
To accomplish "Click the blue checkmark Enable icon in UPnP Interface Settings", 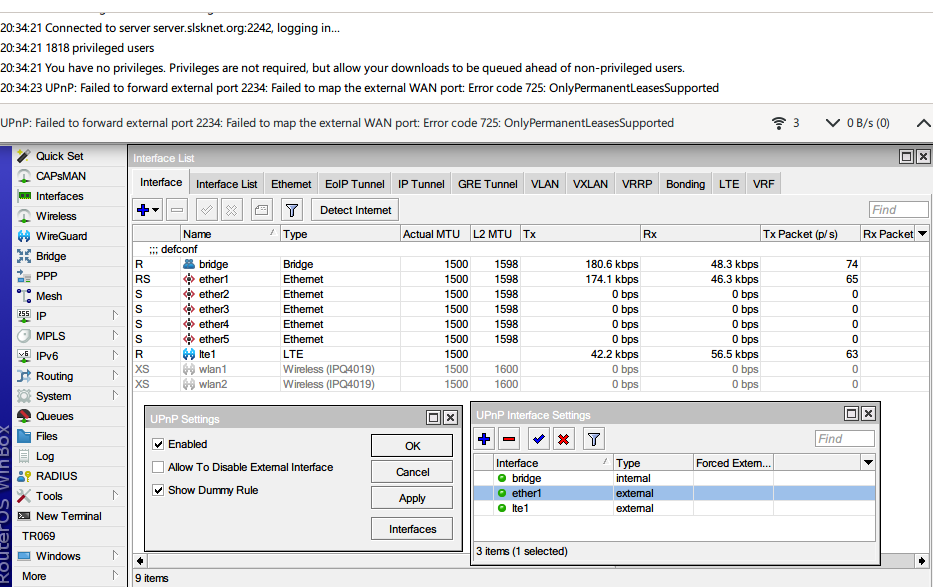I will pyautogui.click(x=538, y=439).
